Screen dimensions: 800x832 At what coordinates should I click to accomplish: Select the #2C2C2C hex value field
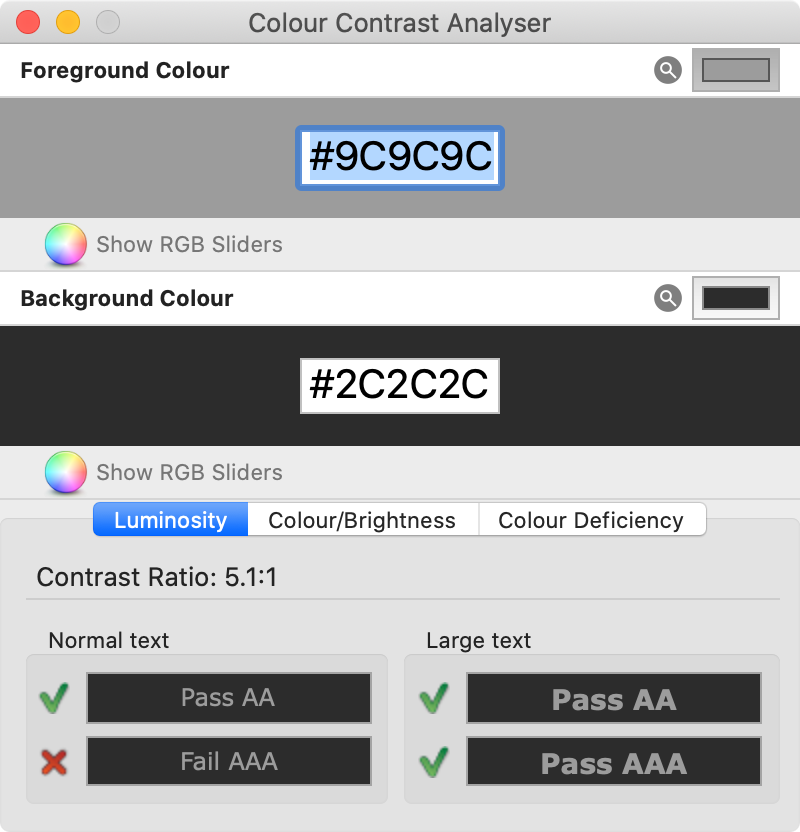coord(399,386)
